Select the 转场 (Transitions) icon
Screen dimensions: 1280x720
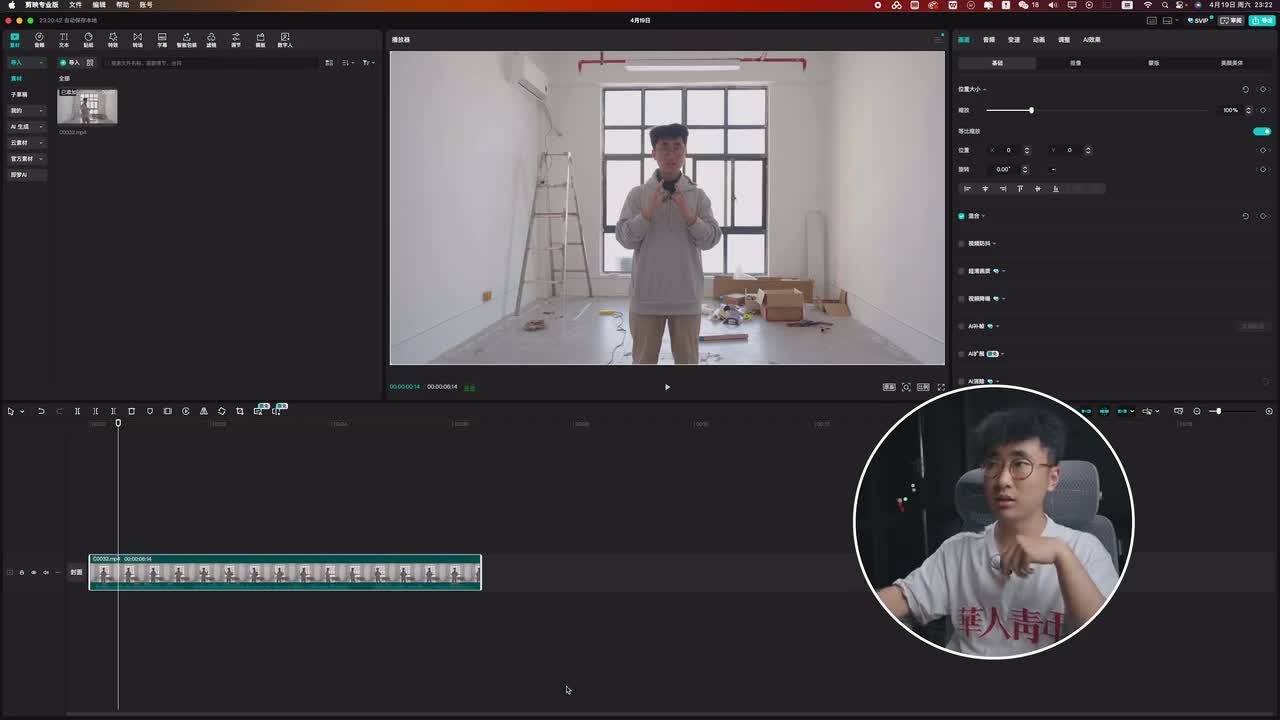click(x=137, y=40)
